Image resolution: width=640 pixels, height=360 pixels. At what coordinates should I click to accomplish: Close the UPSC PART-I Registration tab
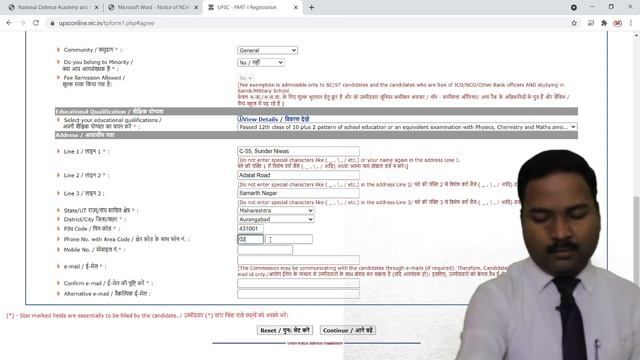(296, 7)
